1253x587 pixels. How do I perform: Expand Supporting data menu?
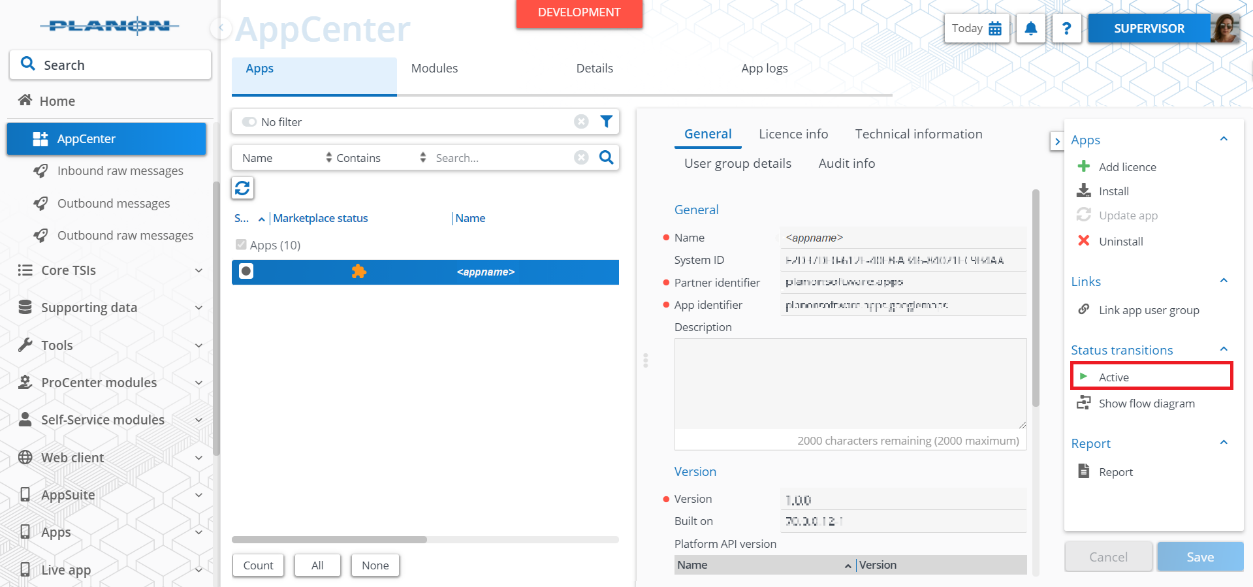110,308
